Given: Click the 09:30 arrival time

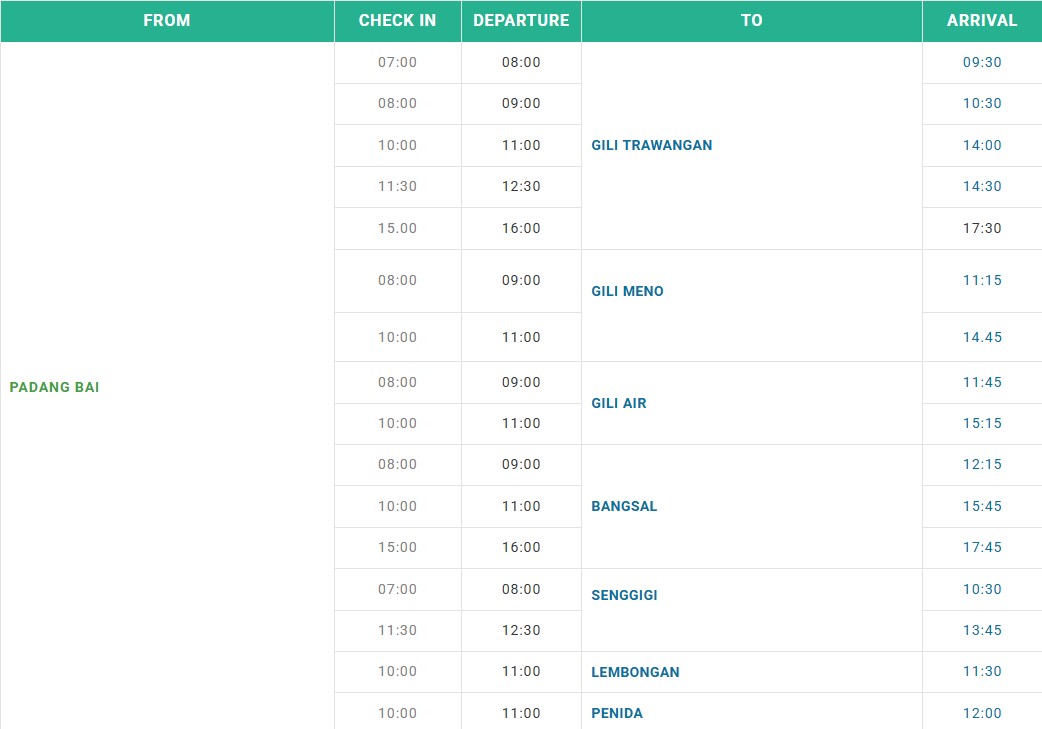Looking at the screenshot, I should (981, 62).
